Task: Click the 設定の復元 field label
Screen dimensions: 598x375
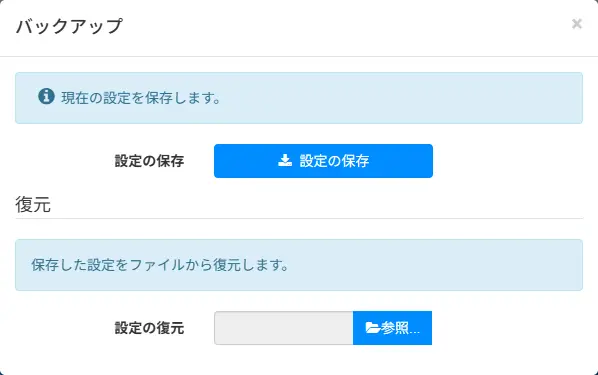Action: pyautogui.click(x=149, y=328)
